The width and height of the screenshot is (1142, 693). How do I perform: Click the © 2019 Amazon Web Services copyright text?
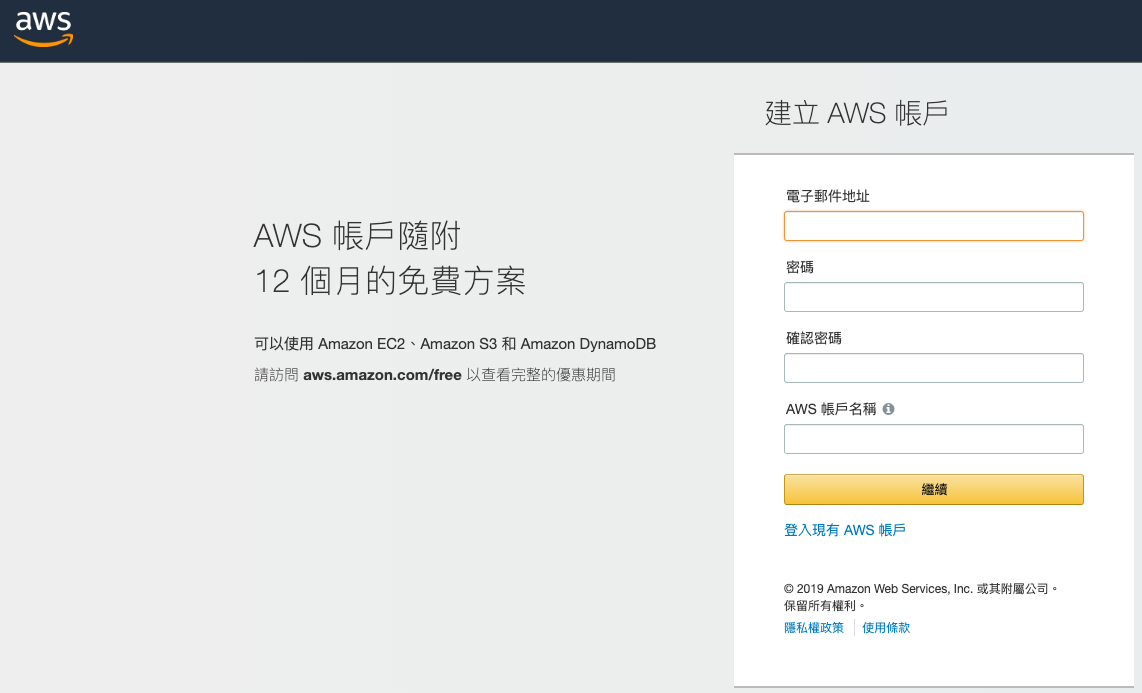coord(921,589)
